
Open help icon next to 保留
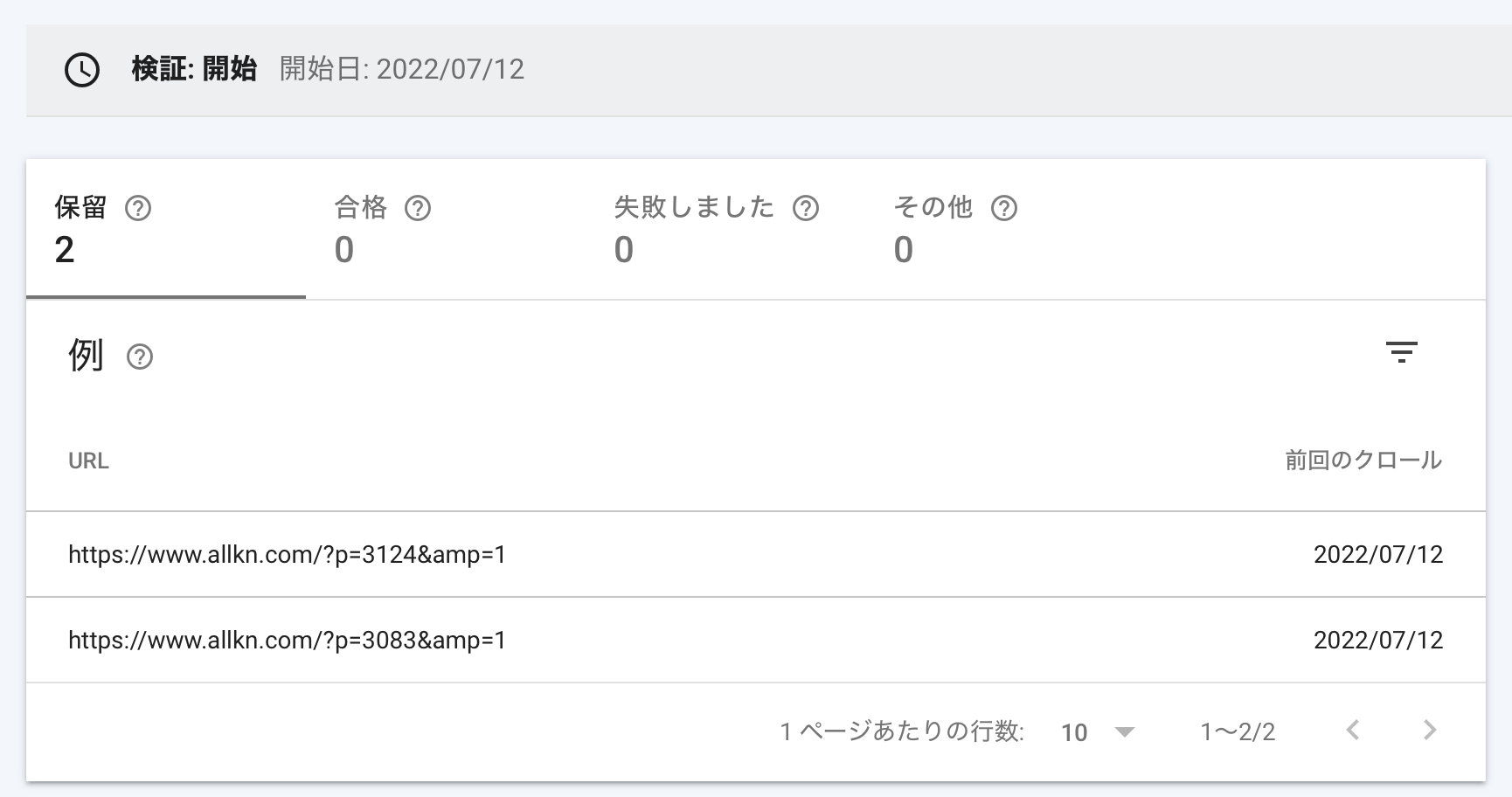(x=138, y=208)
